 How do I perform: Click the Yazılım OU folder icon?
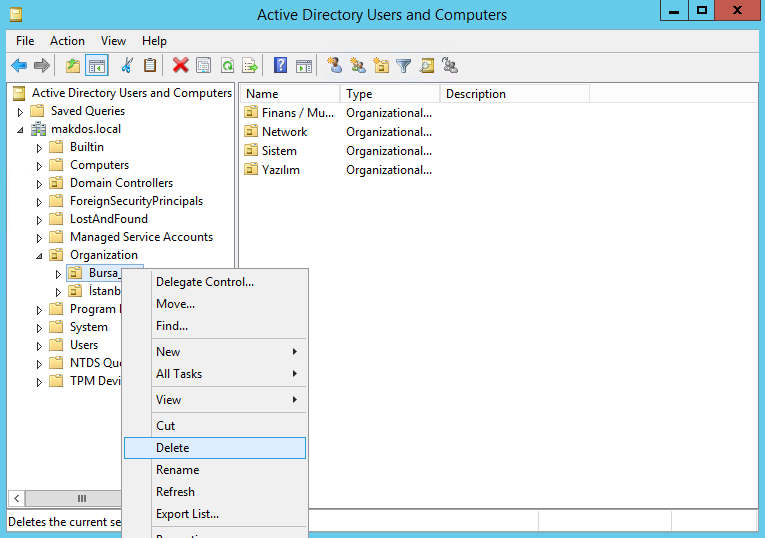(x=251, y=170)
